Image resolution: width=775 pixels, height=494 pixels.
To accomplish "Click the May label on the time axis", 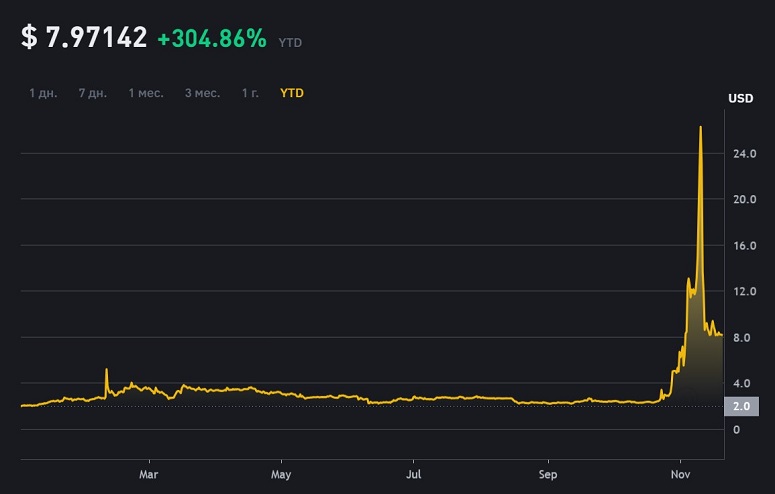I will pyautogui.click(x=281, y=474).
